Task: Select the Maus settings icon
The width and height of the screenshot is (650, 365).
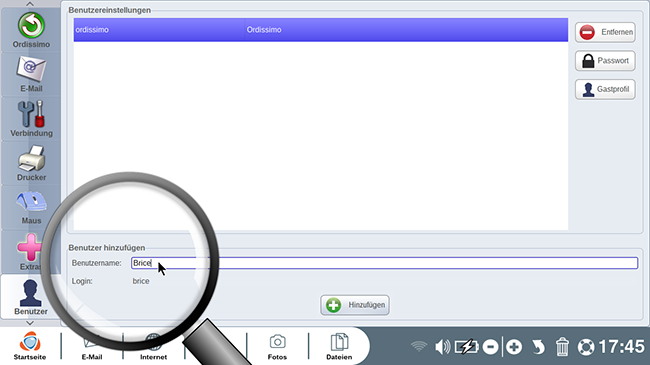Action: tap(31, 207)
